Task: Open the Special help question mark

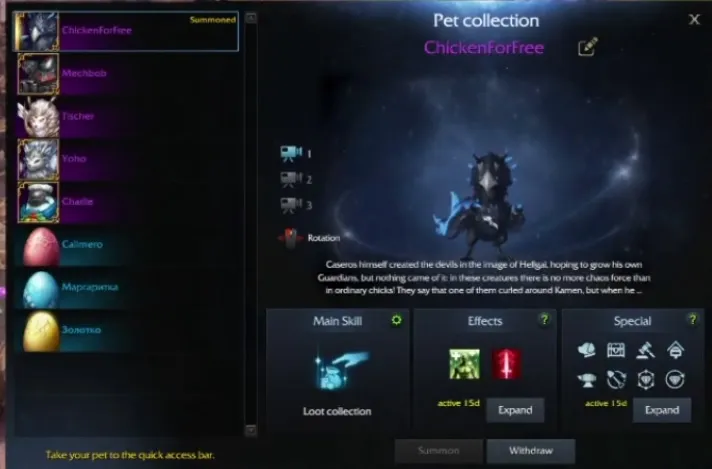Action: (692, 320)
